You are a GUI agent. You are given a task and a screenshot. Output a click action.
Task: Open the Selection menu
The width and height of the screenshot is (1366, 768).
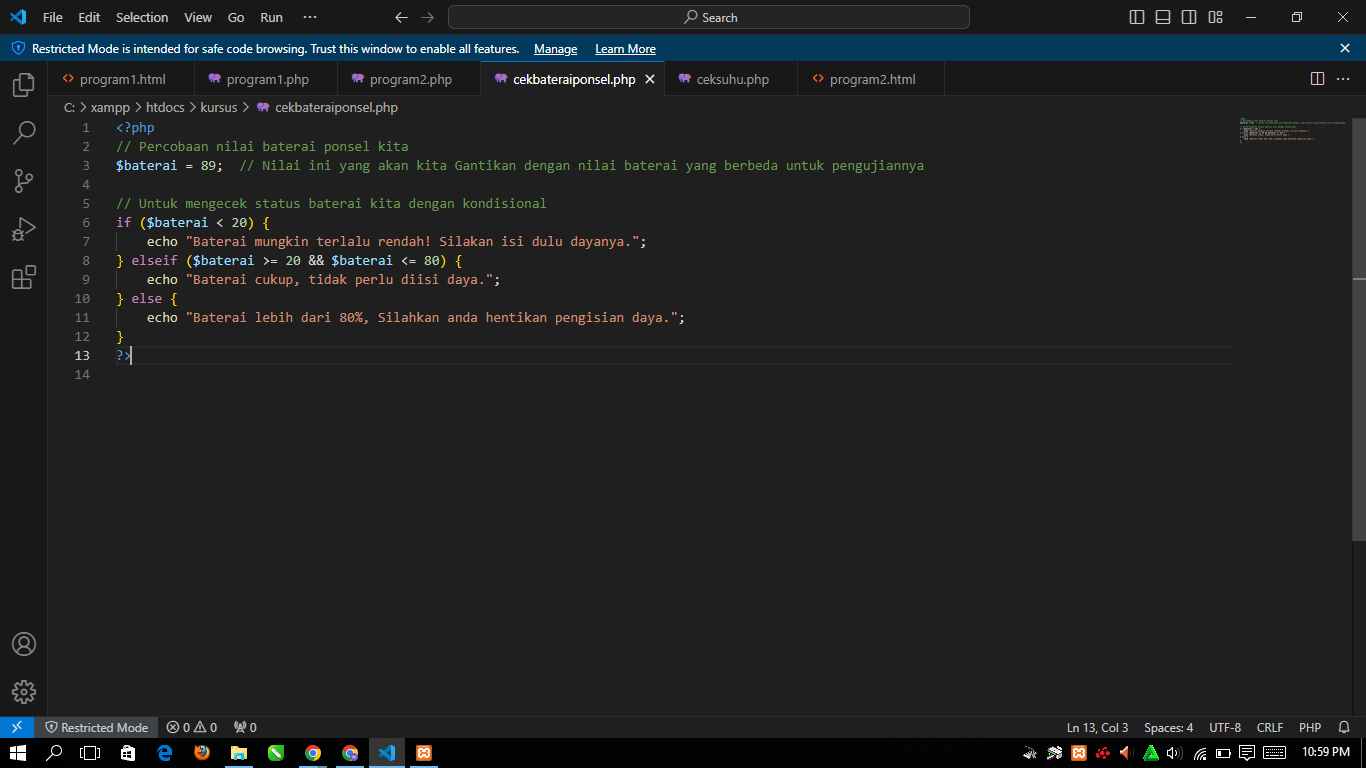[x=142, y=17]
